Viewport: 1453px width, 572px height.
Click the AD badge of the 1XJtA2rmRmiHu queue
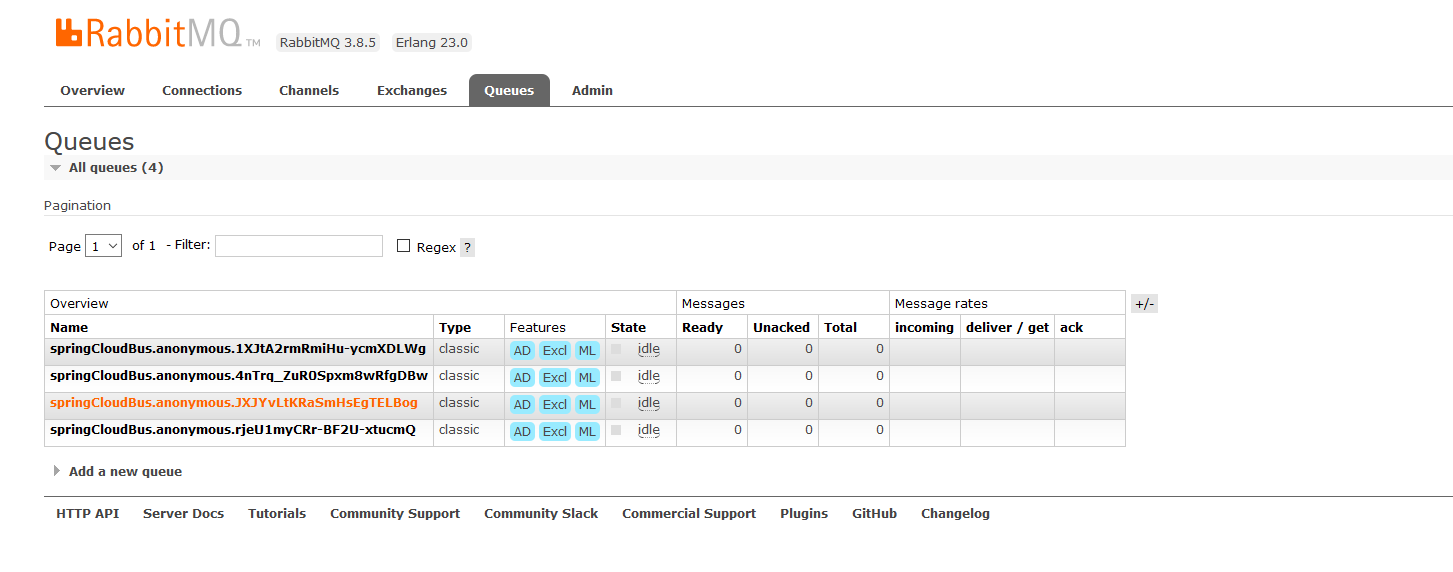(522, 351)
